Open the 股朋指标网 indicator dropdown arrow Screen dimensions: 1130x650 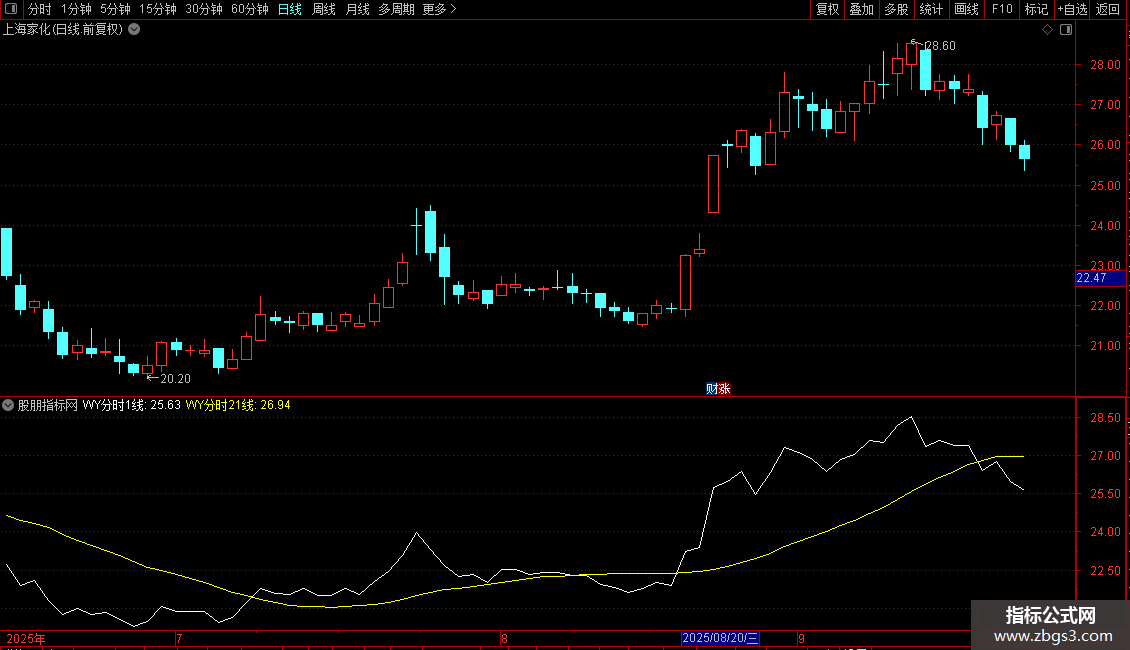pyautogui.click(x=8, y=405)
